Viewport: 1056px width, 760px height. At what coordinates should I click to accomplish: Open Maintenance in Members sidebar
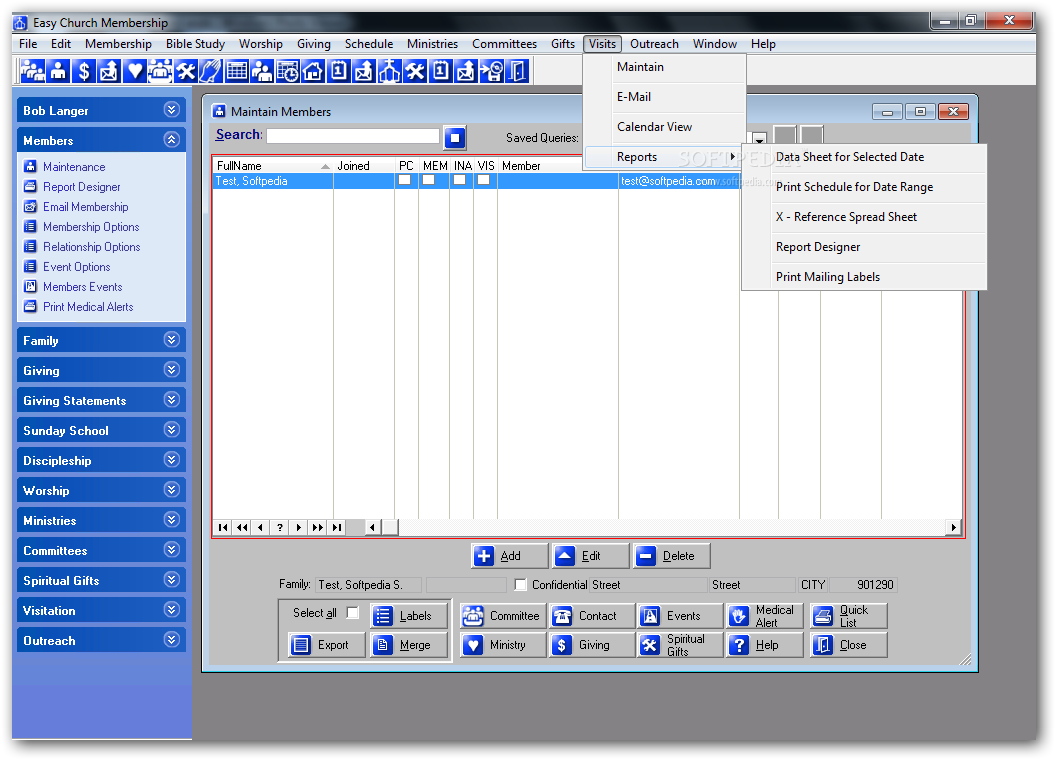pyautogui.click(x=74, y=167)
